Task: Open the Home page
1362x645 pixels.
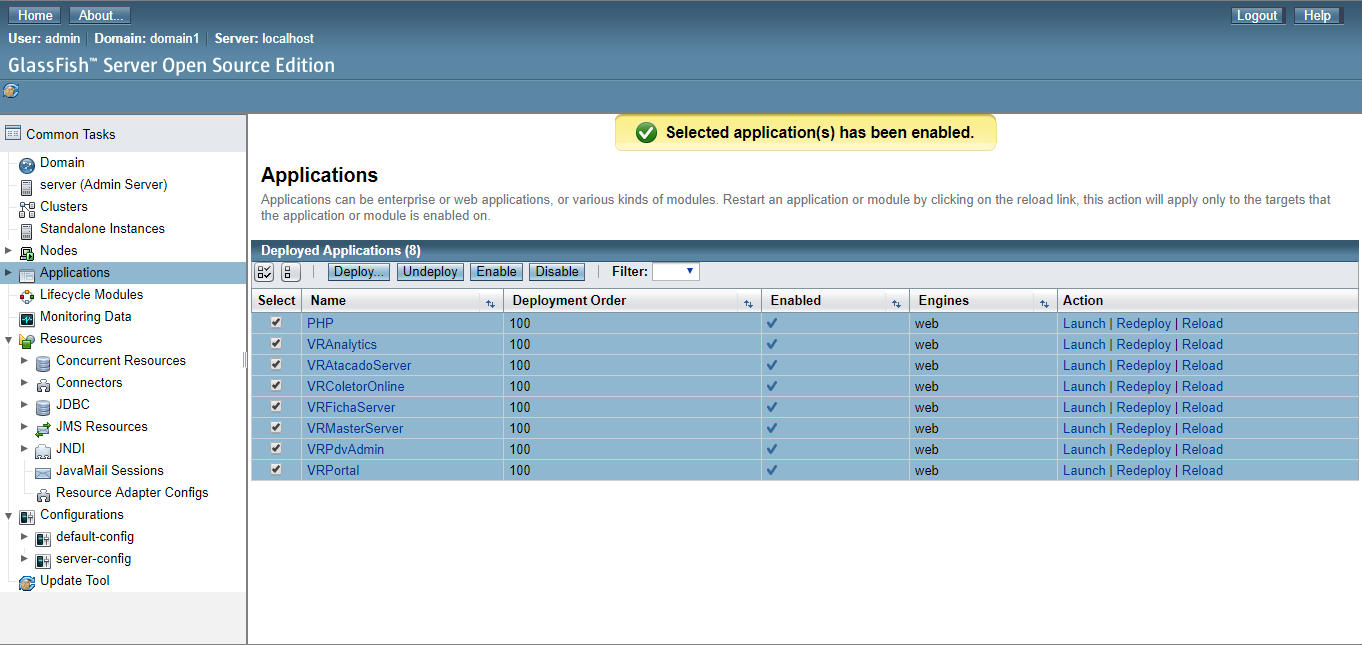Action: coord(35,15)
